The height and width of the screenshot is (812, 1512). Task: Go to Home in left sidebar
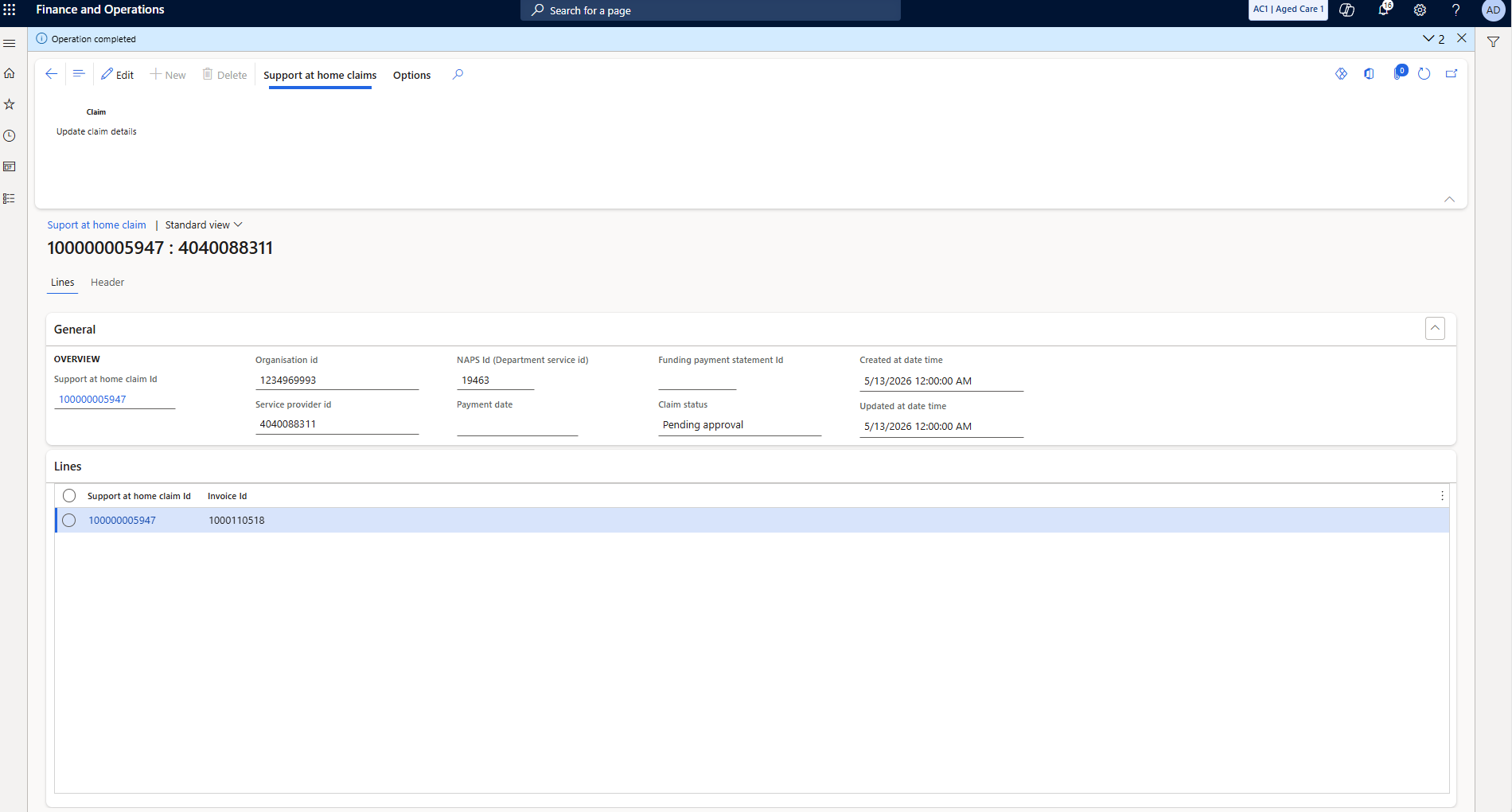coord(10,73)
